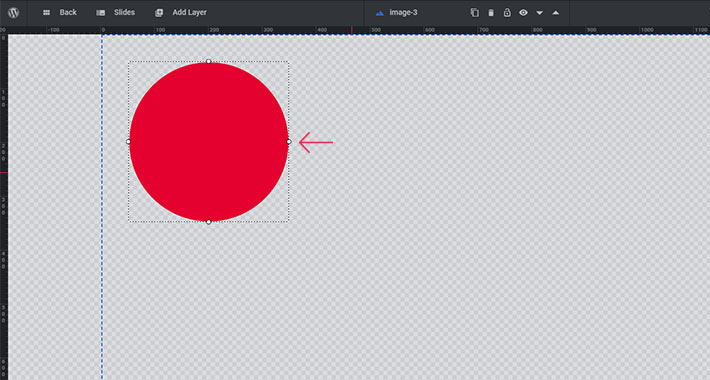Duplicate the image-3 layer
This screenshot has height=380, width=710.
pyautogui.click(x=475, y=13)
